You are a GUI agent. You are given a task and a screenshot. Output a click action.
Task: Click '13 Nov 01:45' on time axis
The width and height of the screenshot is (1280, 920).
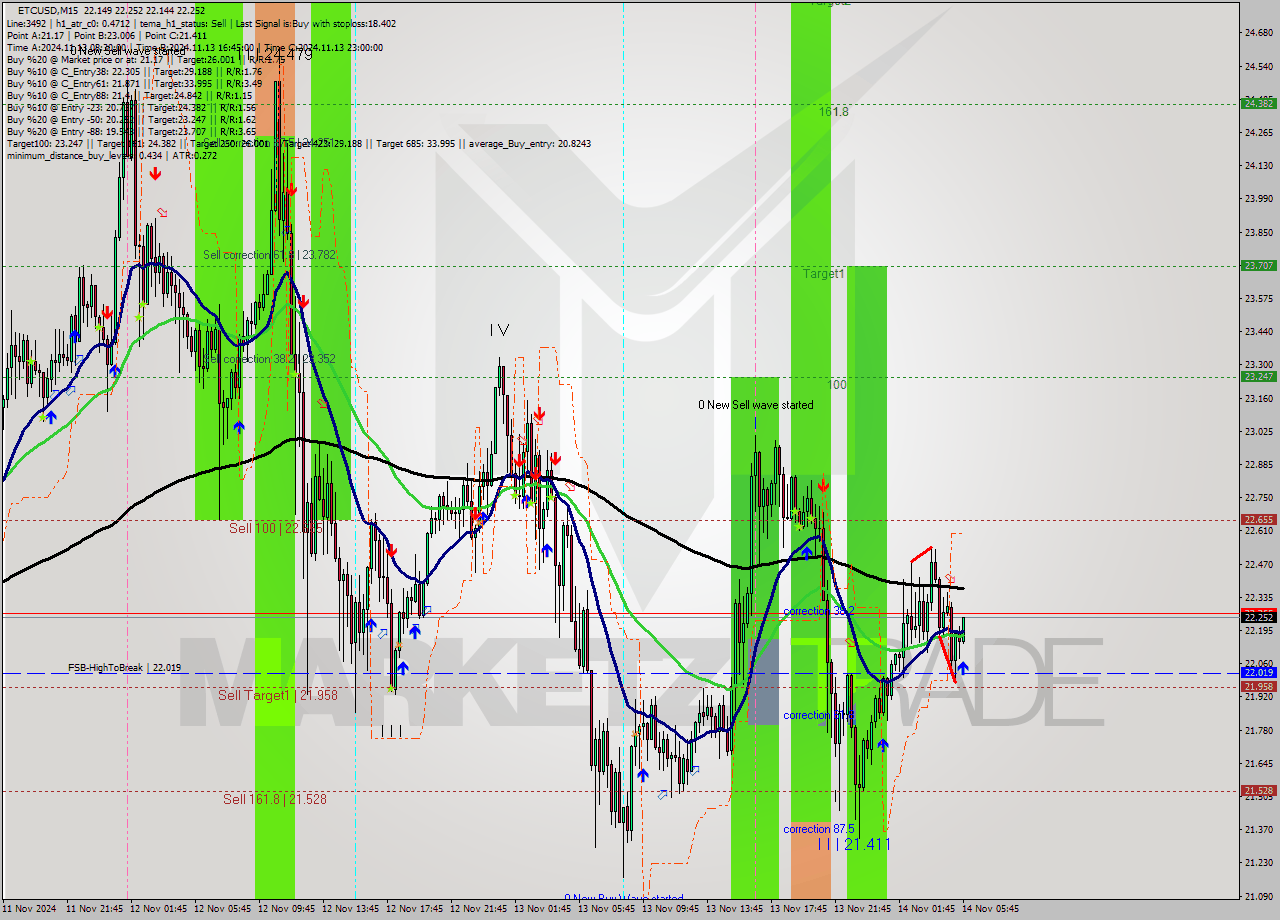pyautogui.click(x=545, y=909)
